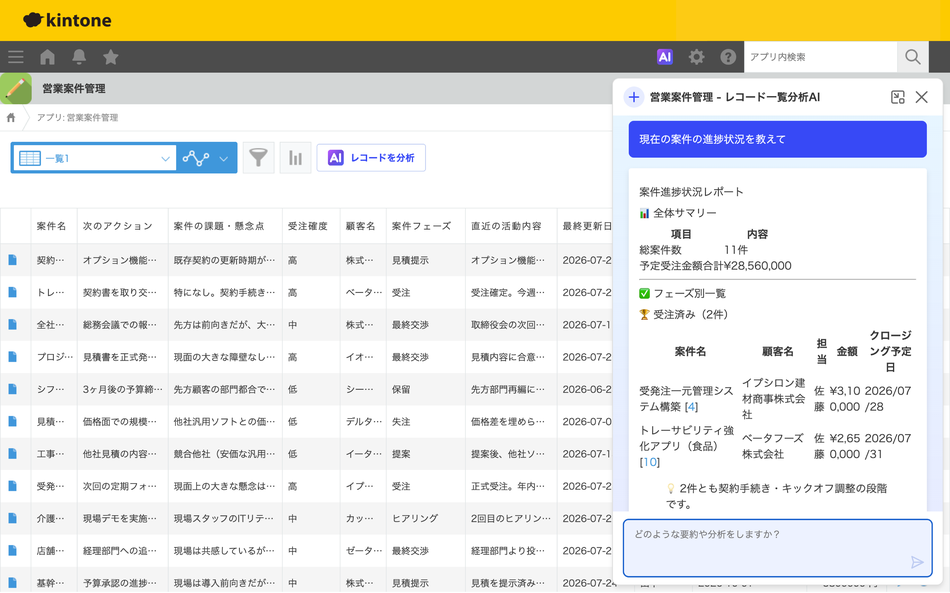
Task: Expand the chevron beside the graph icon
Action: [224, 159]
